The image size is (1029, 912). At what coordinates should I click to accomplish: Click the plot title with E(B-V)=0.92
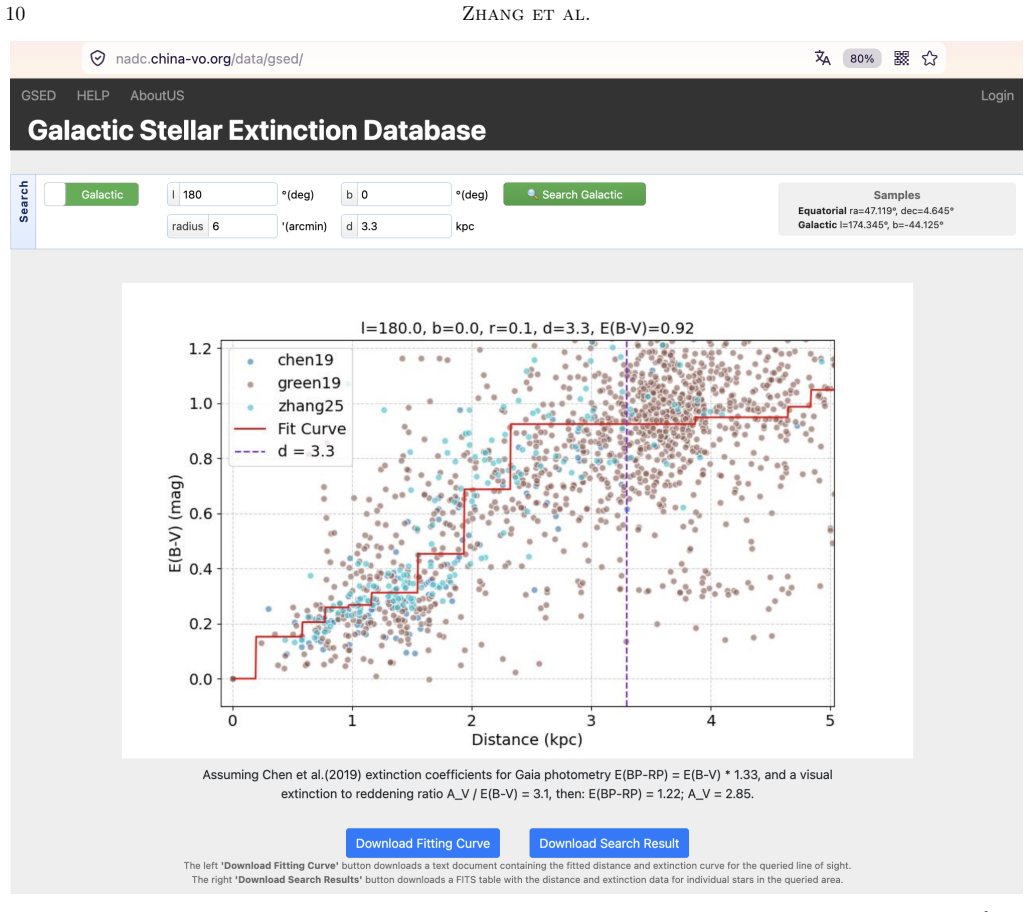(x=527, y=328)
